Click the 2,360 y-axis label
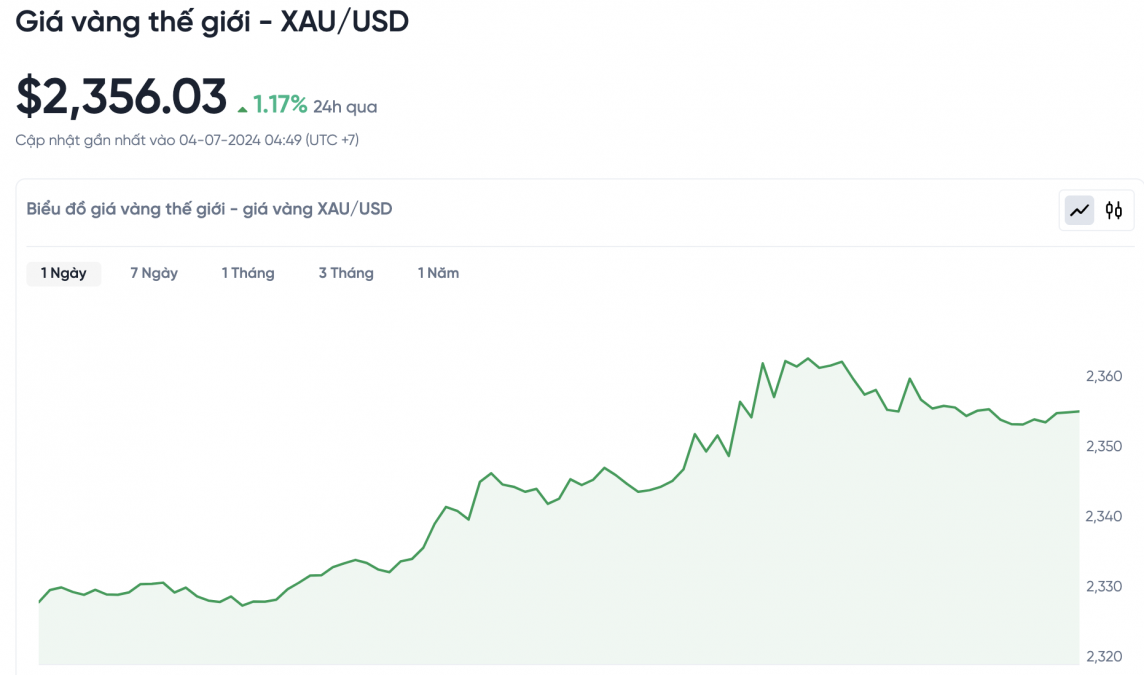 click(1104, 377)
